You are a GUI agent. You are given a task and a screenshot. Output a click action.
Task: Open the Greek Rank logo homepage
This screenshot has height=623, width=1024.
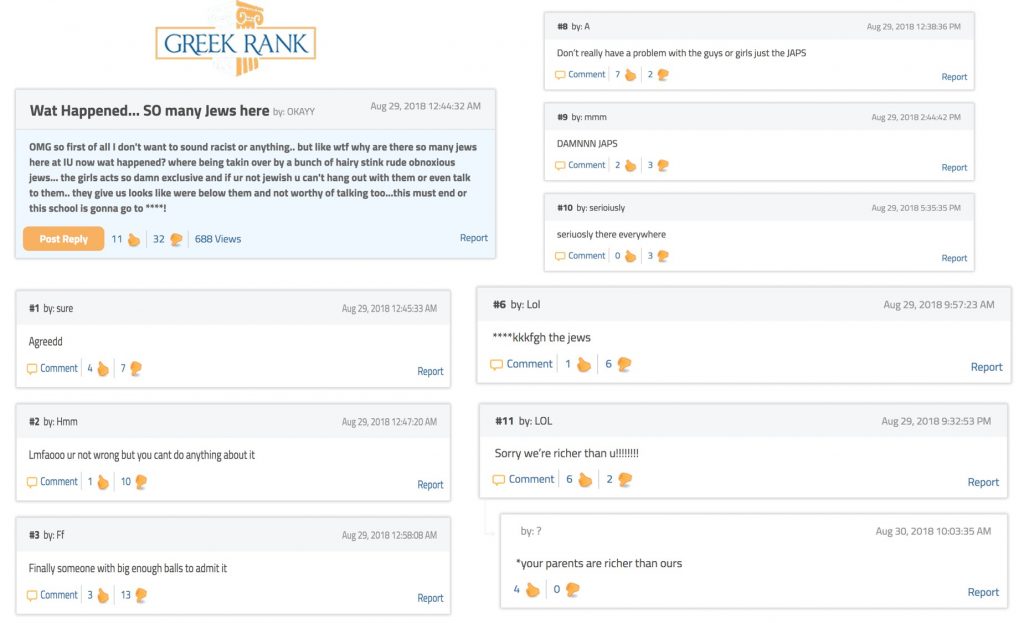point(235,39)
